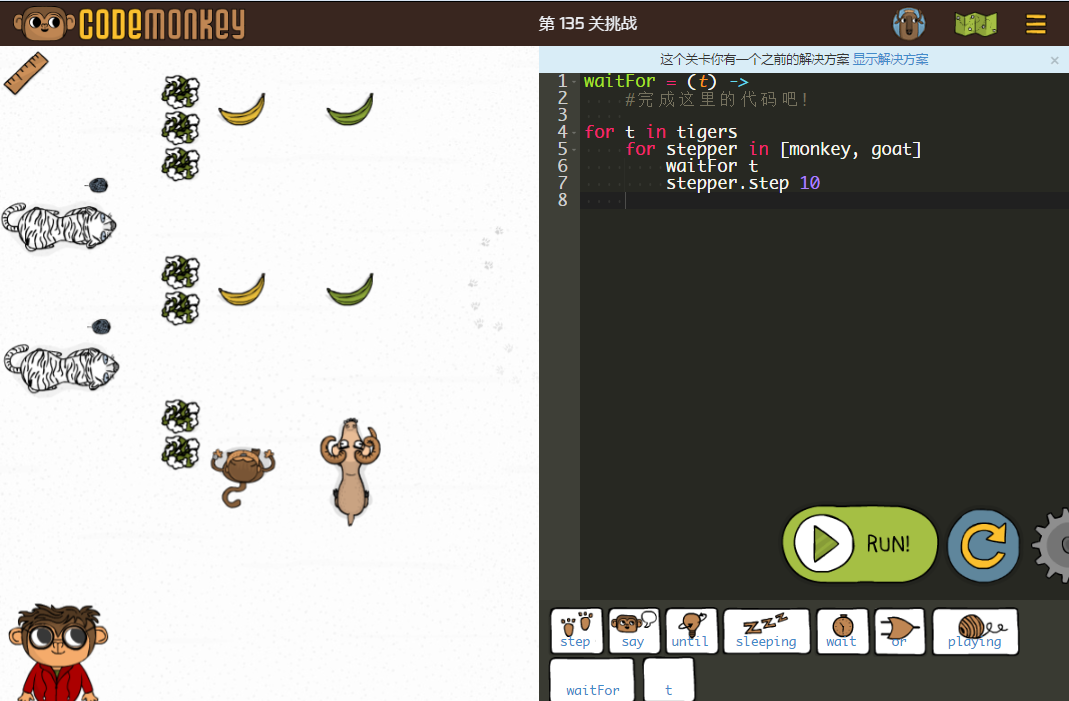Click the yarn ball above upper tiger
The image size is (1069, 701).
97,185
